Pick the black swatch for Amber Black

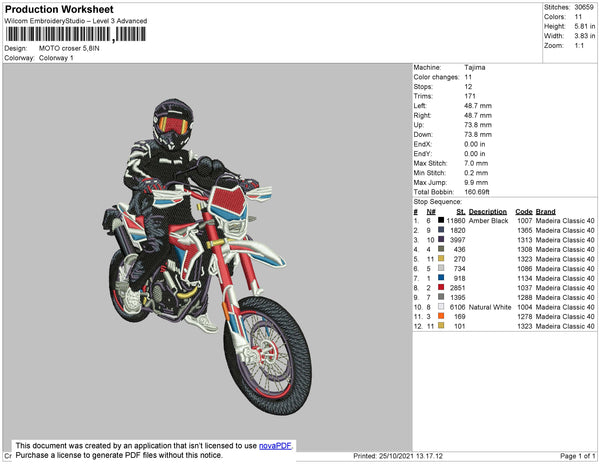(441, 220)
